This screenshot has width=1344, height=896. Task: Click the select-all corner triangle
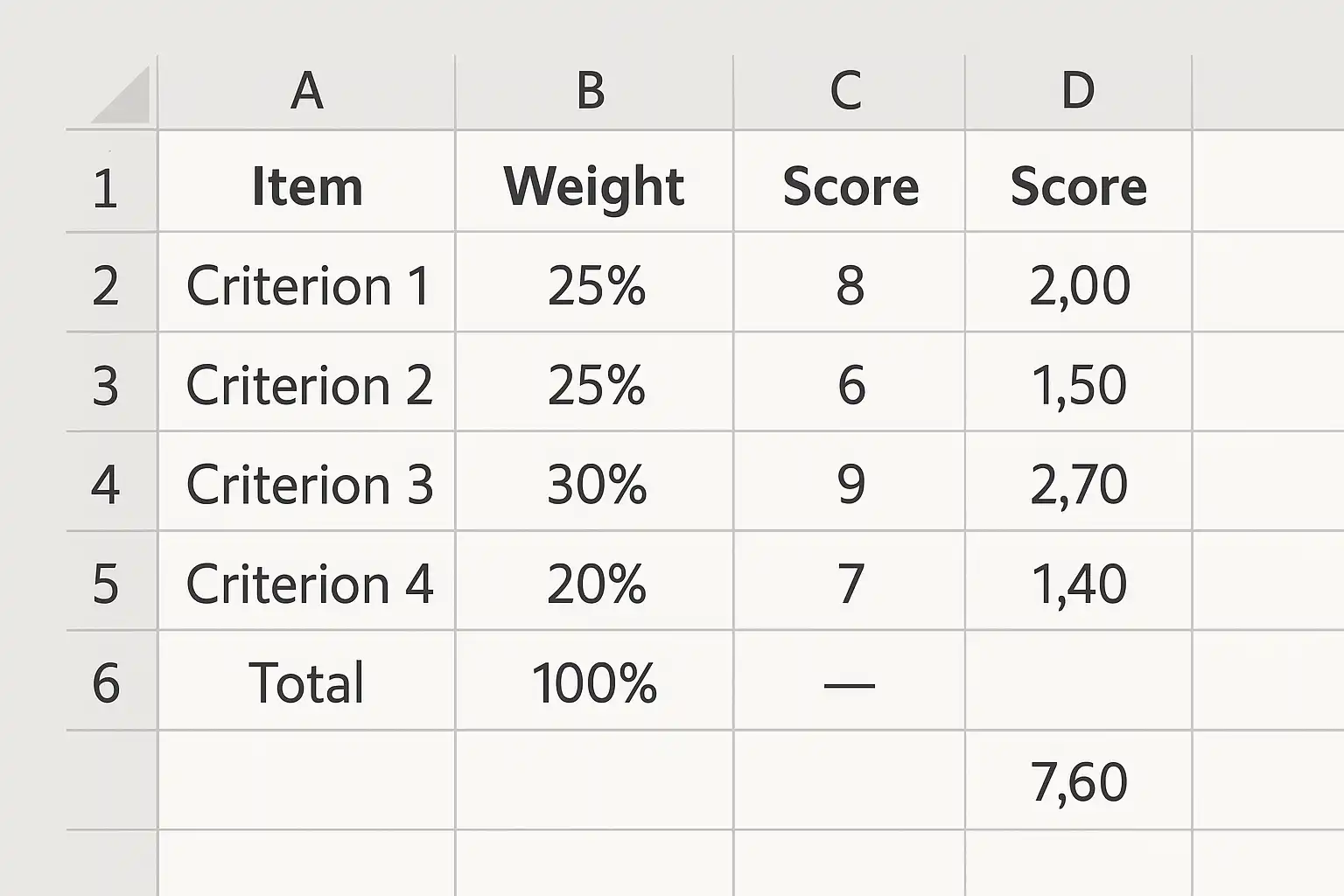point(122,96)
